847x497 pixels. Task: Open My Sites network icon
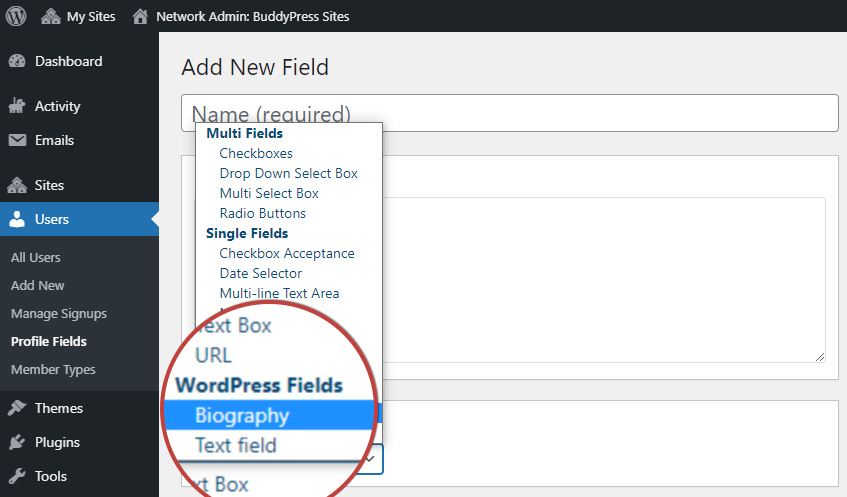51,16
